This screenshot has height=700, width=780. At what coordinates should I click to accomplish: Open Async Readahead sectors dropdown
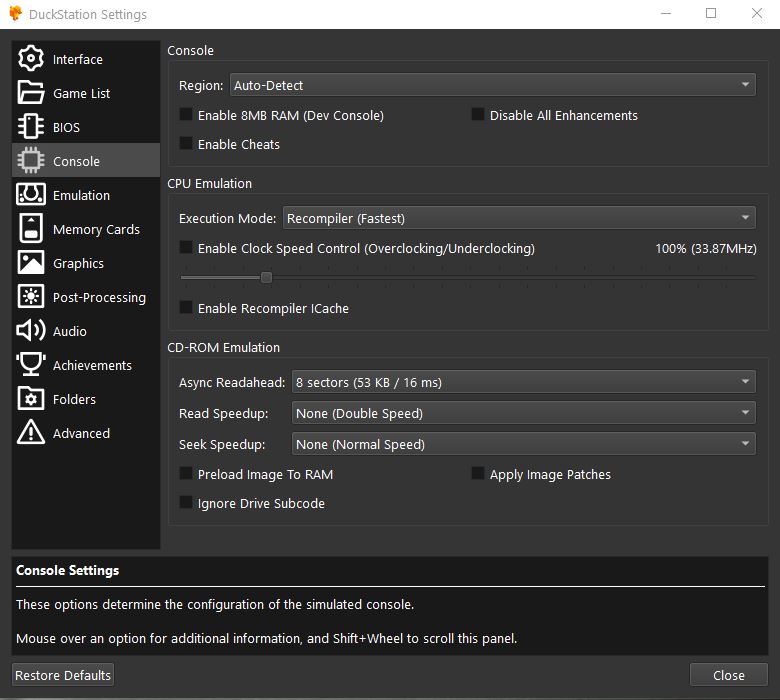(x=523, y=382)
